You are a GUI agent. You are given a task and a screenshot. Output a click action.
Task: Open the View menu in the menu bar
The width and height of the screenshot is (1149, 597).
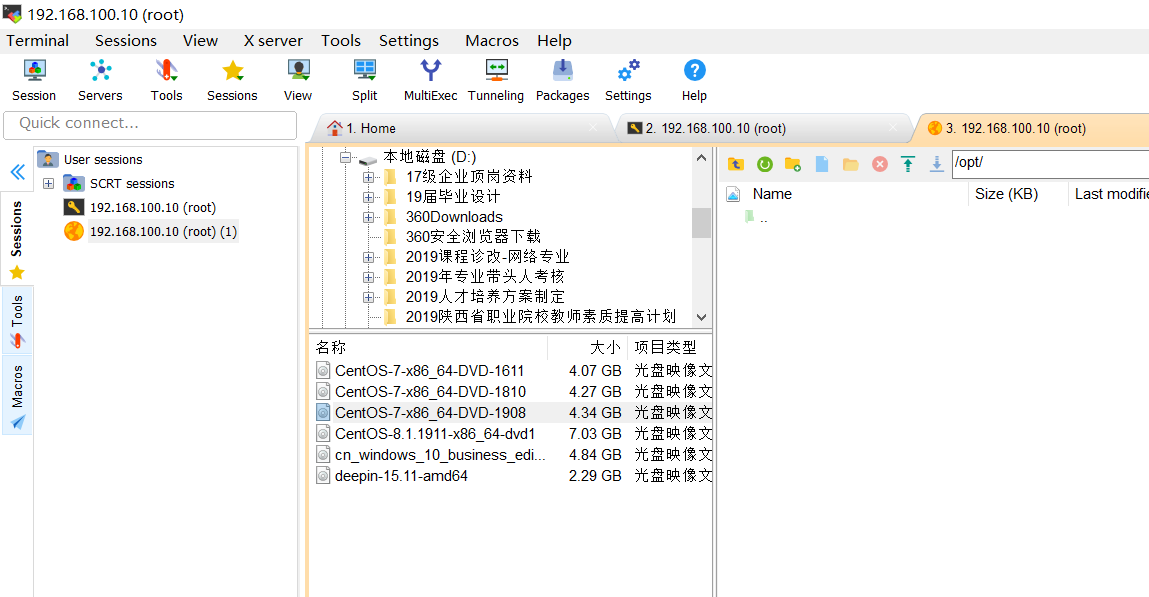coord(200,41)
